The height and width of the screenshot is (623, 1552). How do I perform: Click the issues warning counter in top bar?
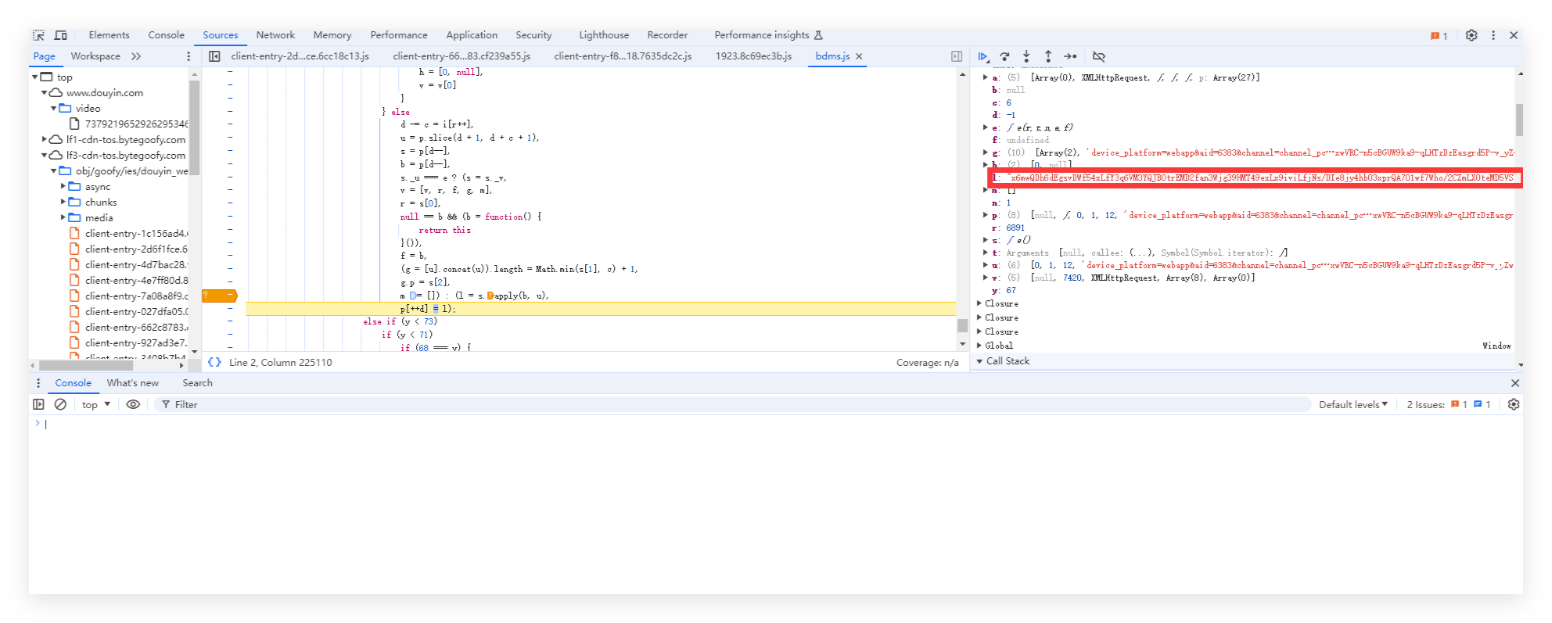point(1439,35)
